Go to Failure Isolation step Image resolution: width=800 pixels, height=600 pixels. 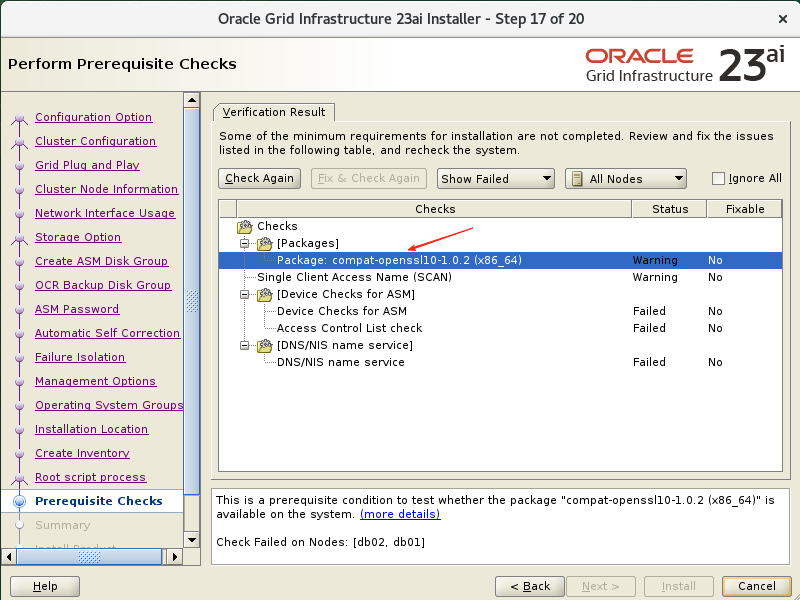click(x=80, y=357)
